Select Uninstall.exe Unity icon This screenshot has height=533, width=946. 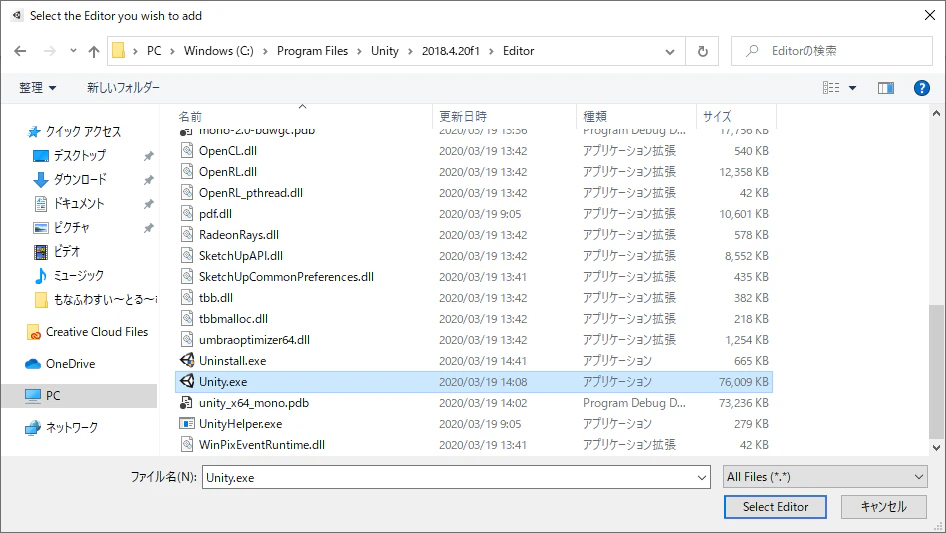(x=187, y=360)
